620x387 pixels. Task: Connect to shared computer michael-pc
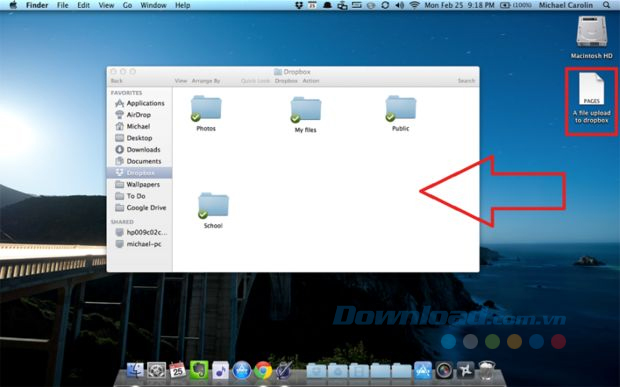[138, 244]
